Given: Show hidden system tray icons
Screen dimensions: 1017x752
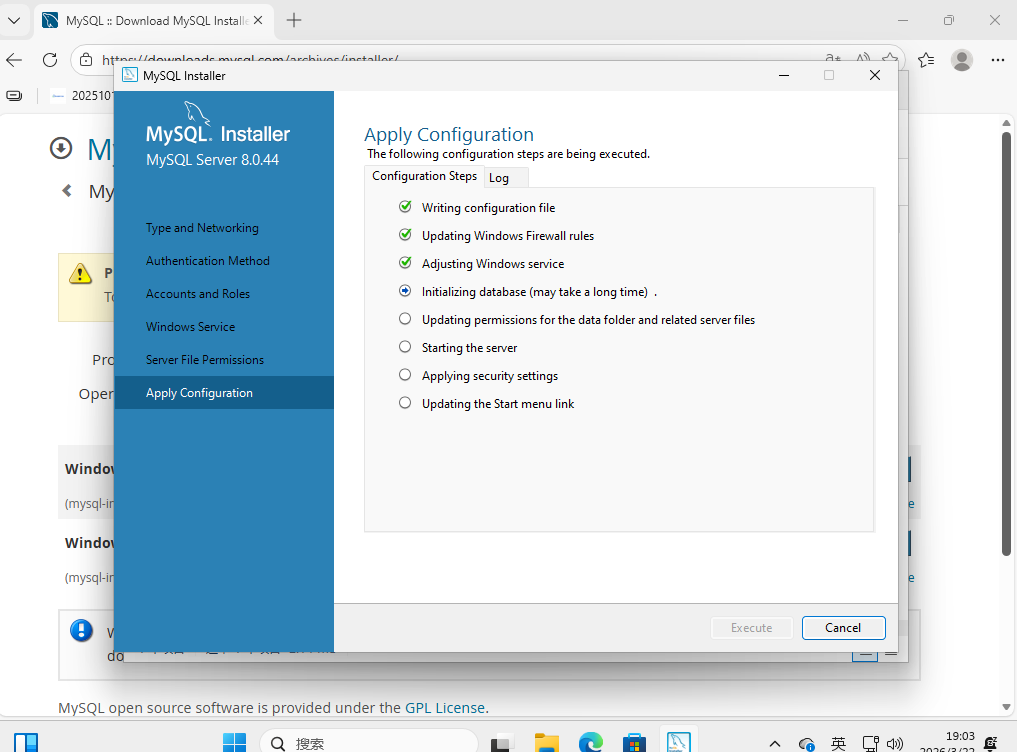Looking at the screenshot, I should pos(774,744).
